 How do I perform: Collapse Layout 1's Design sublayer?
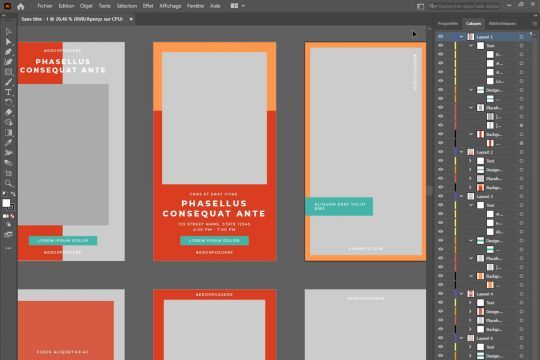click(471, 90)
